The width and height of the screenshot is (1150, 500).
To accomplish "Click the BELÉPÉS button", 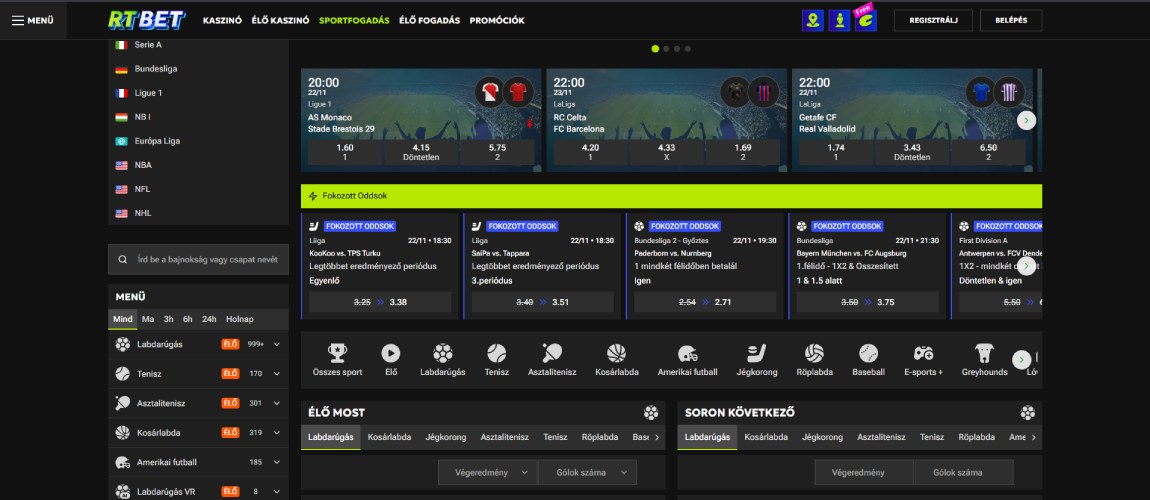I will (1011, 21).
